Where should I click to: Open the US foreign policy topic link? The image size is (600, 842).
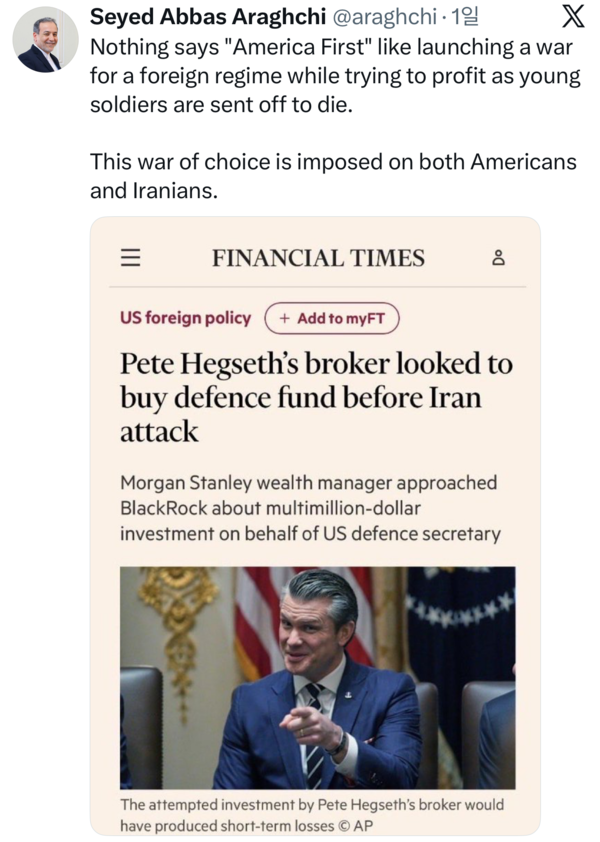[x=185, y=318]
